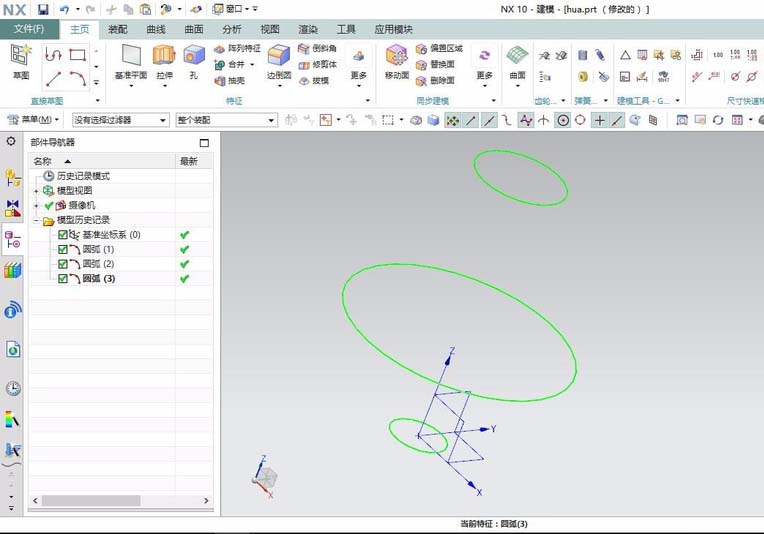Click the 孔 hole feature icon
The image size is (764, 534).
(194, 62)
